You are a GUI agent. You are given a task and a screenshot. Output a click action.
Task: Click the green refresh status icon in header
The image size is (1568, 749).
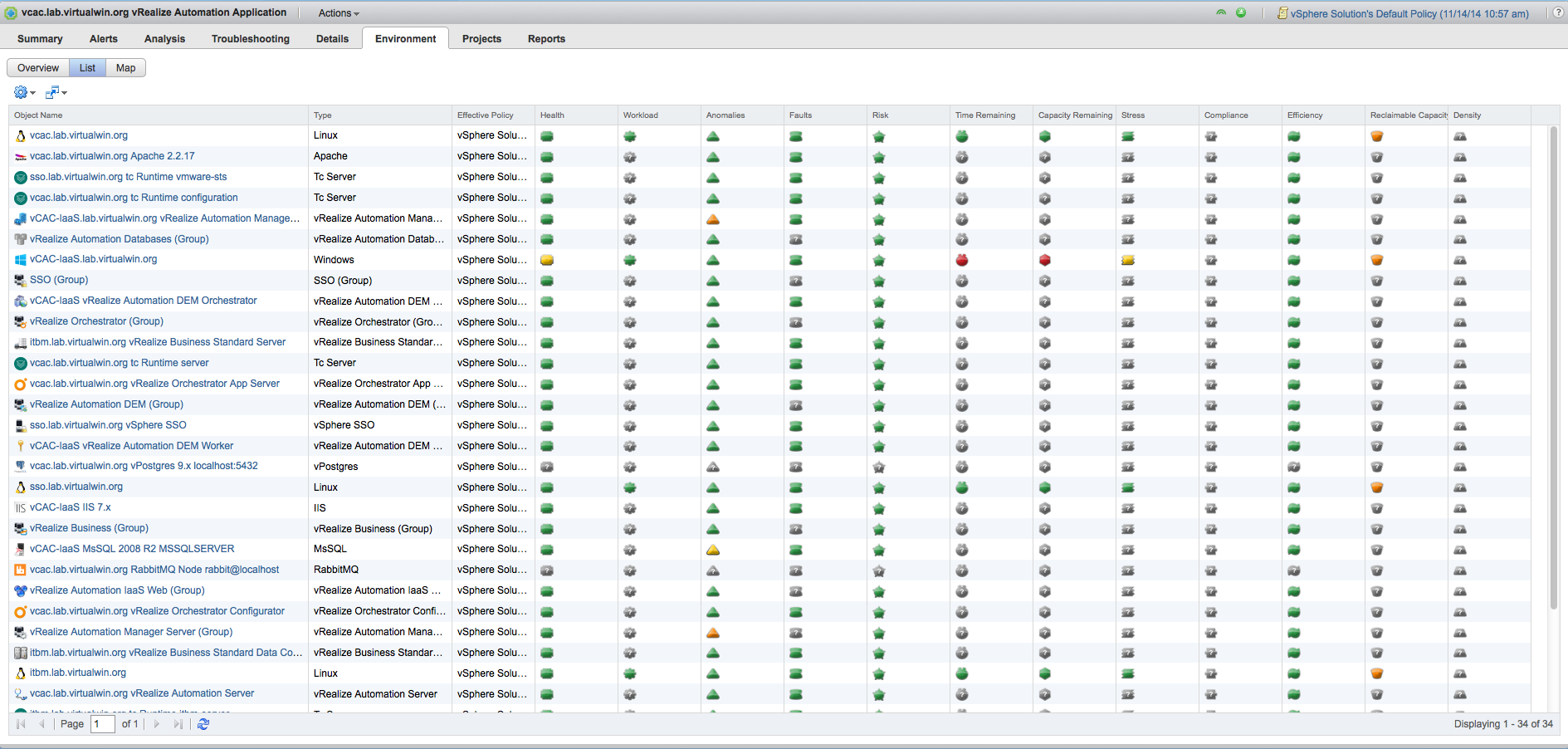click(1221, 13)
